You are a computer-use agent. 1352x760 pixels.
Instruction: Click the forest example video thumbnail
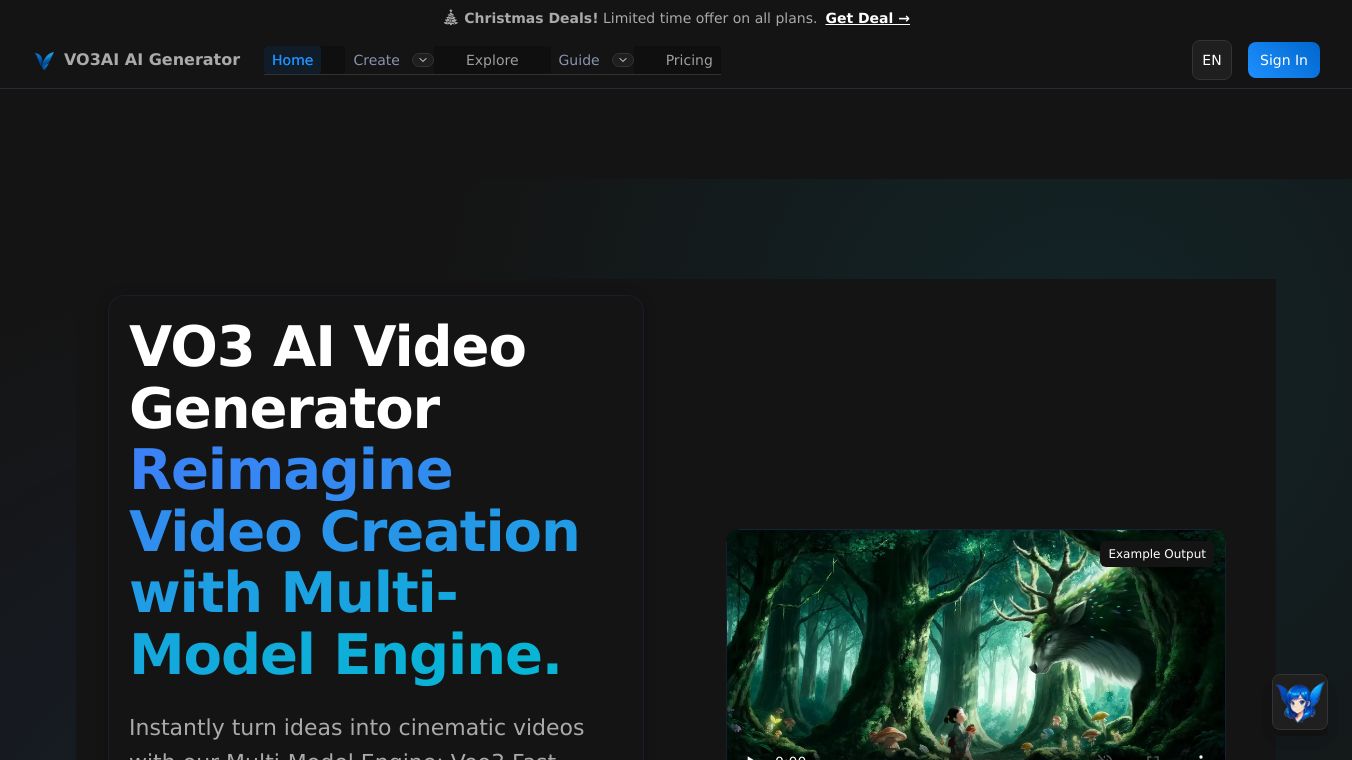976,645
